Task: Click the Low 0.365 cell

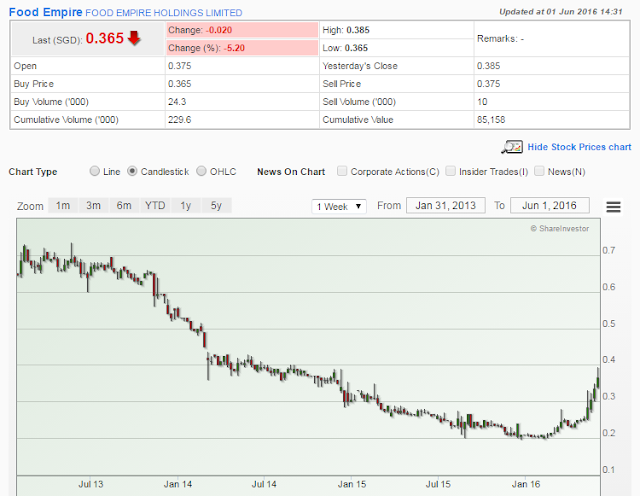Action: tap(396, 48)
